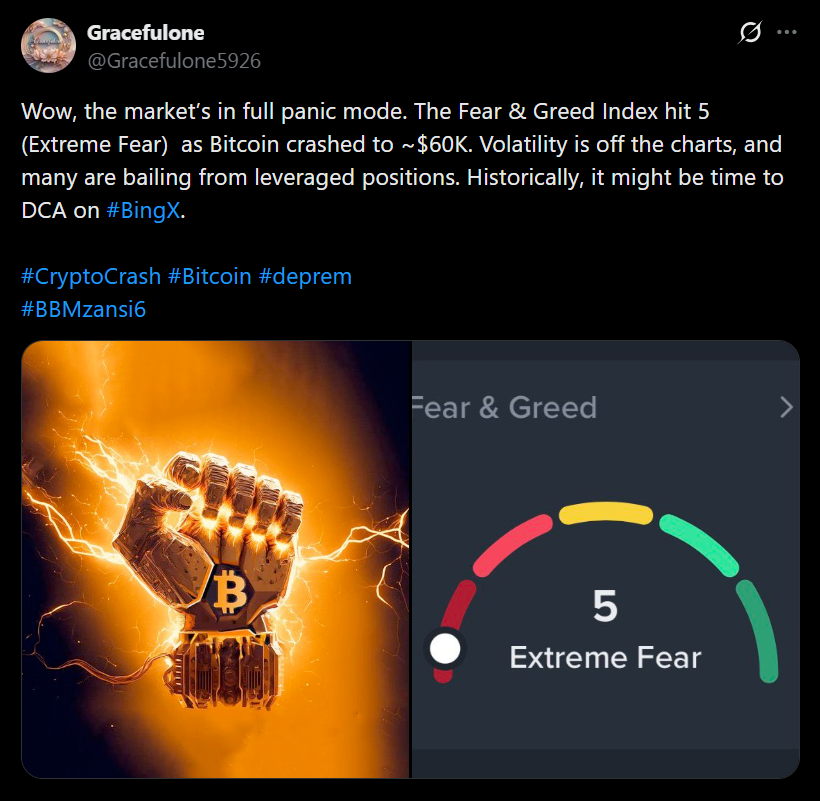Click the #Bitcoin hashtag
The height and width of the screenshot is (801, 820).
click(x=209, y=275)
